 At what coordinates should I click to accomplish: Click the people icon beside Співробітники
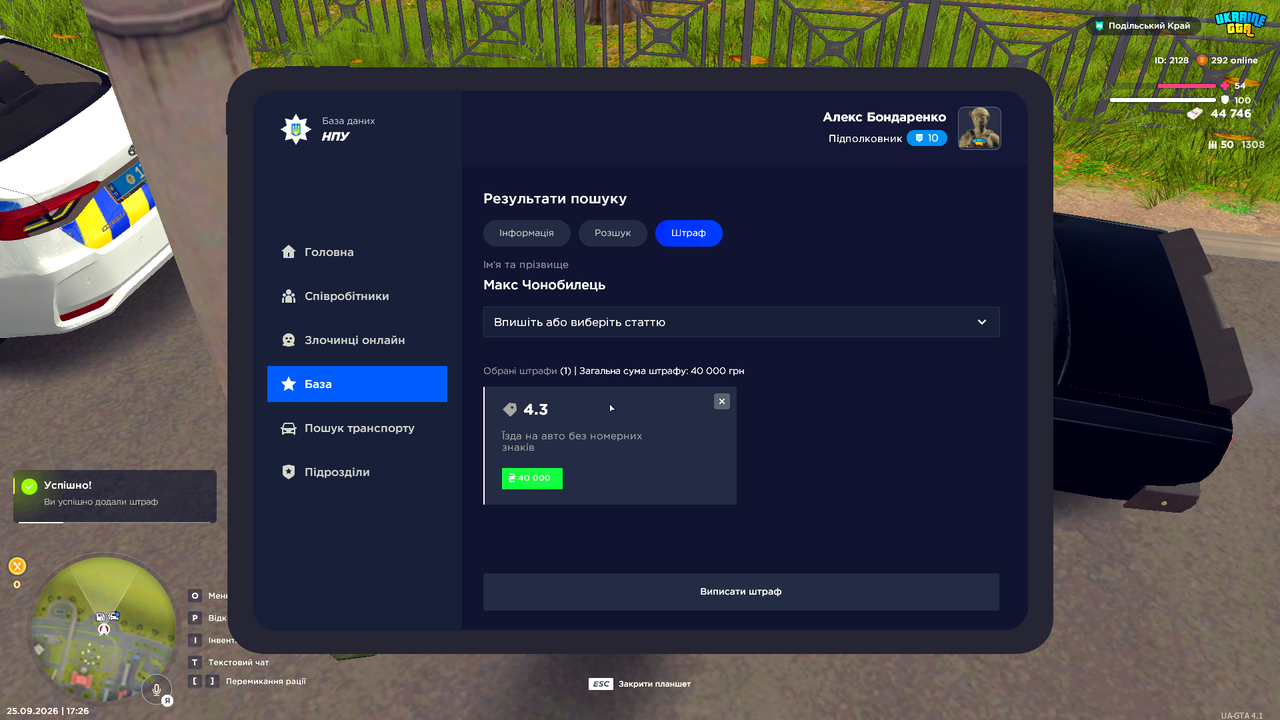289,296
